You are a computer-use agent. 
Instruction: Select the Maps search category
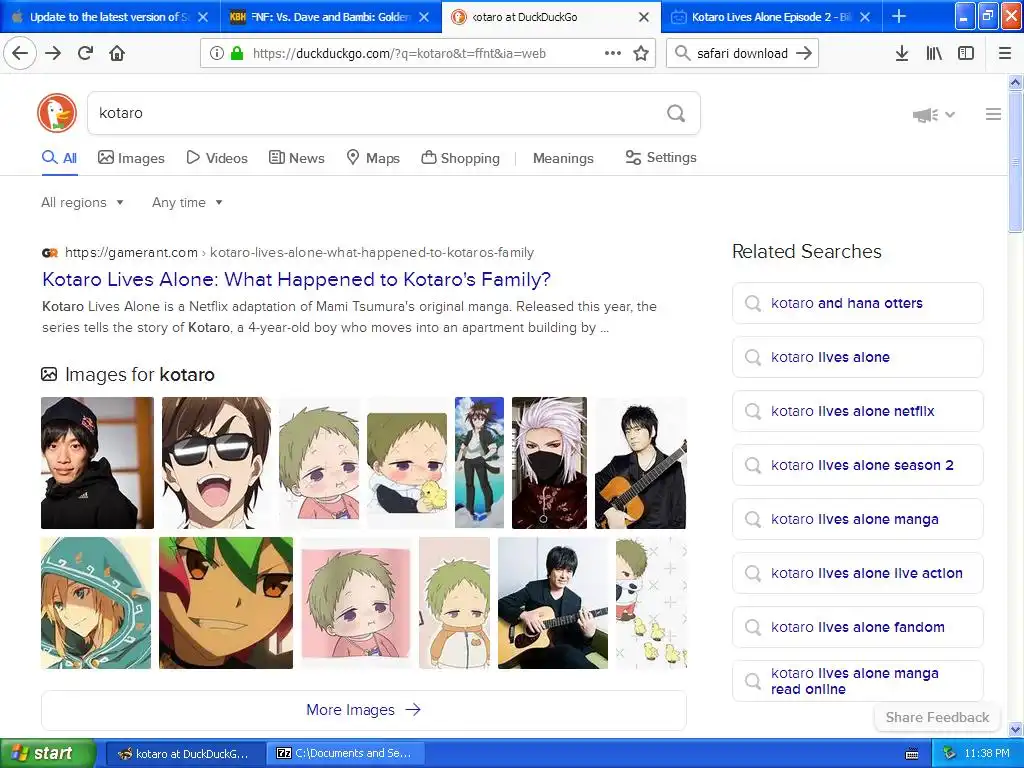pos(373,158)
